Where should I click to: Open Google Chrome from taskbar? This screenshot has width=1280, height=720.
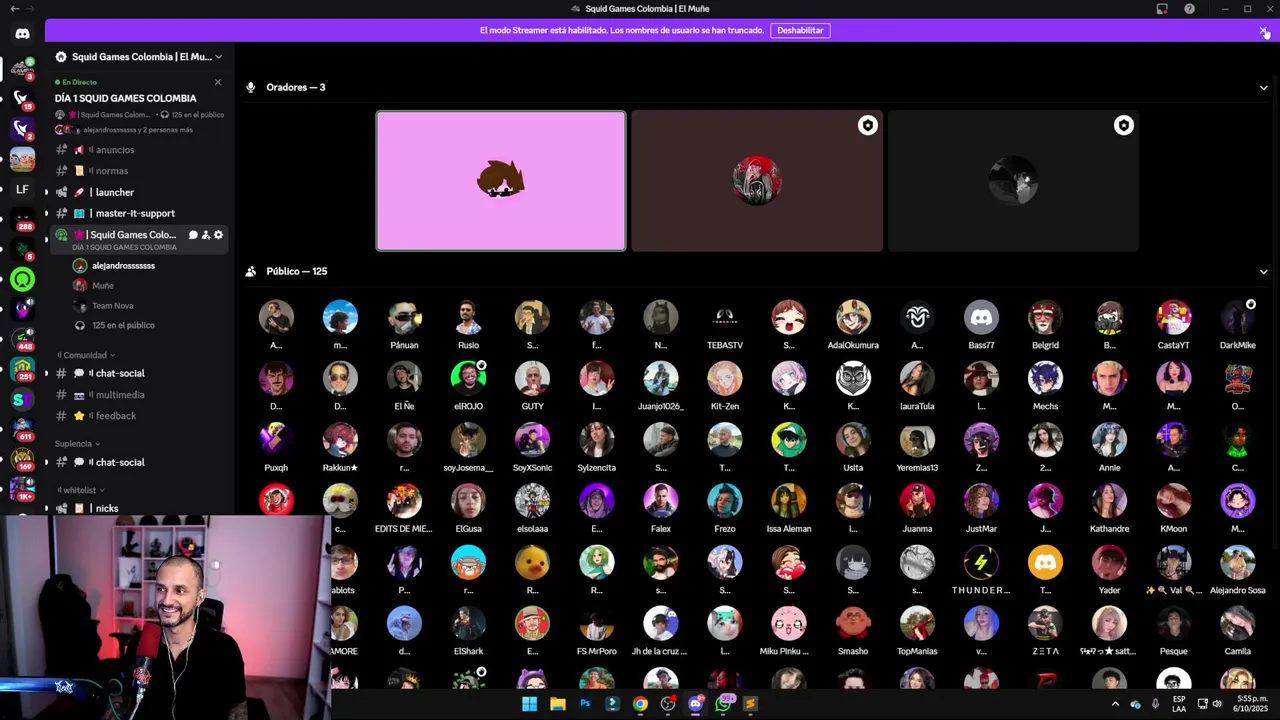(640, 704)
